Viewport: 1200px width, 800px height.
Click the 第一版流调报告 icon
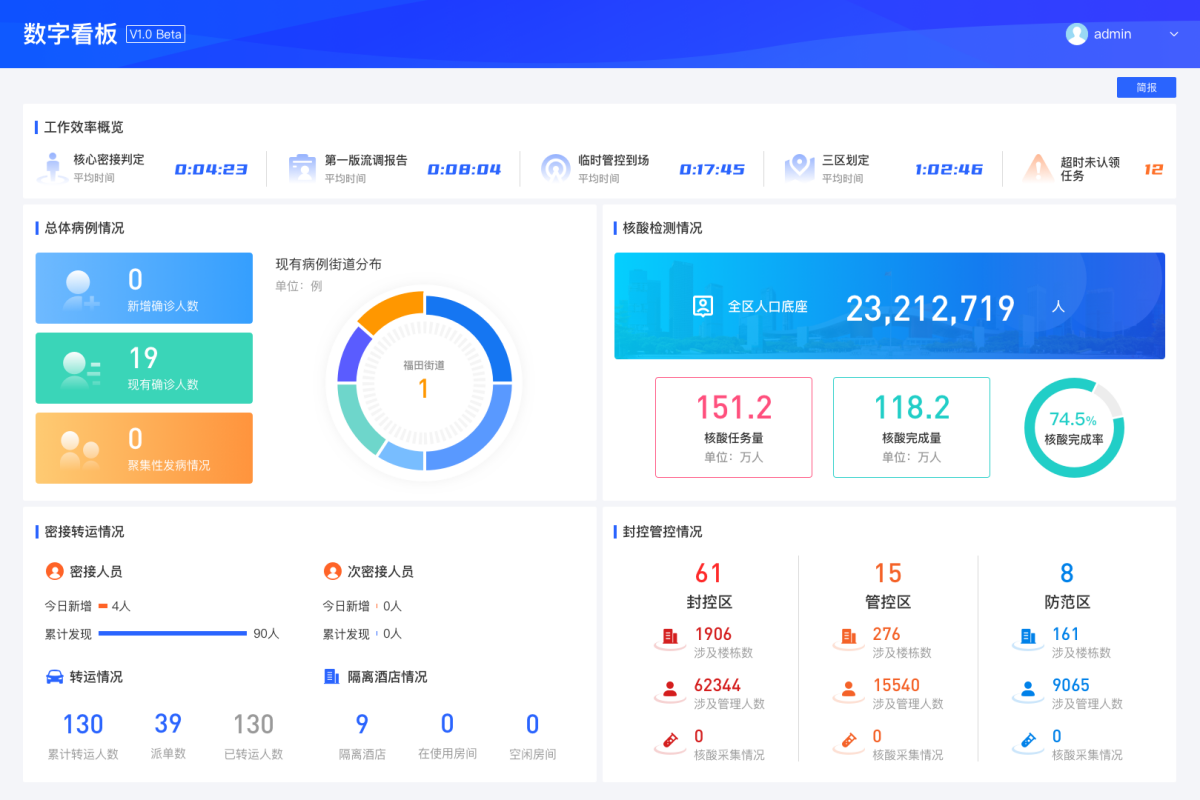tap(302, 167)
